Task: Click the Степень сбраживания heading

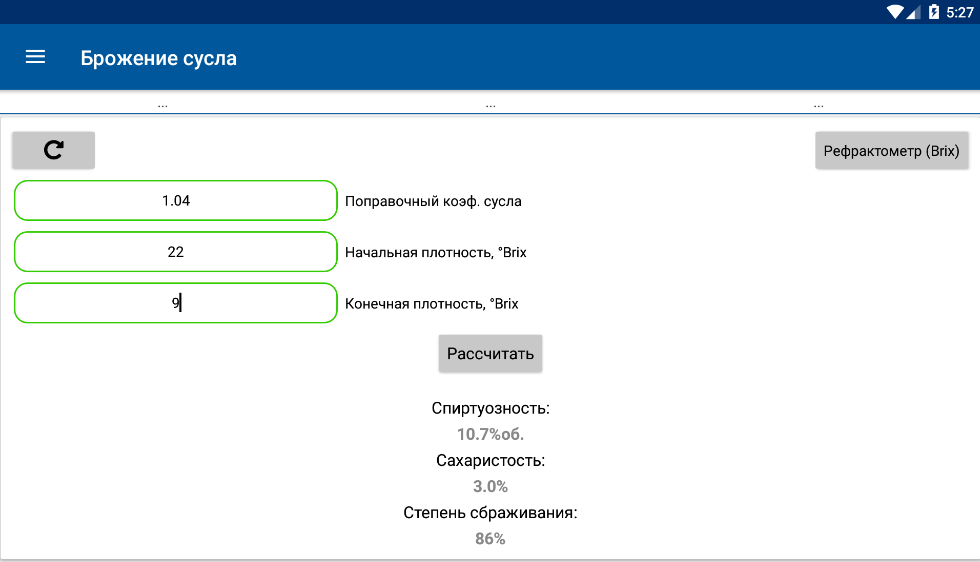Action: [491, 513]
